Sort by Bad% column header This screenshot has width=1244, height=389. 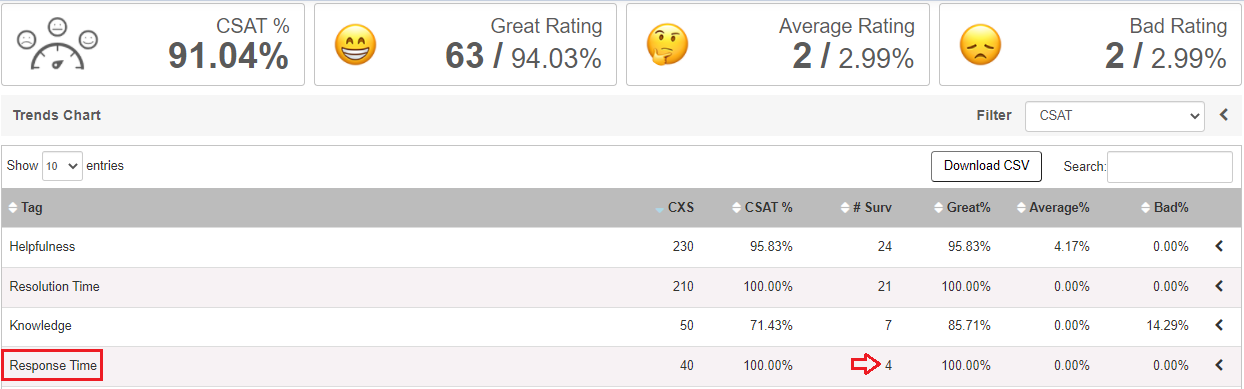click(x=1164, y=208)
